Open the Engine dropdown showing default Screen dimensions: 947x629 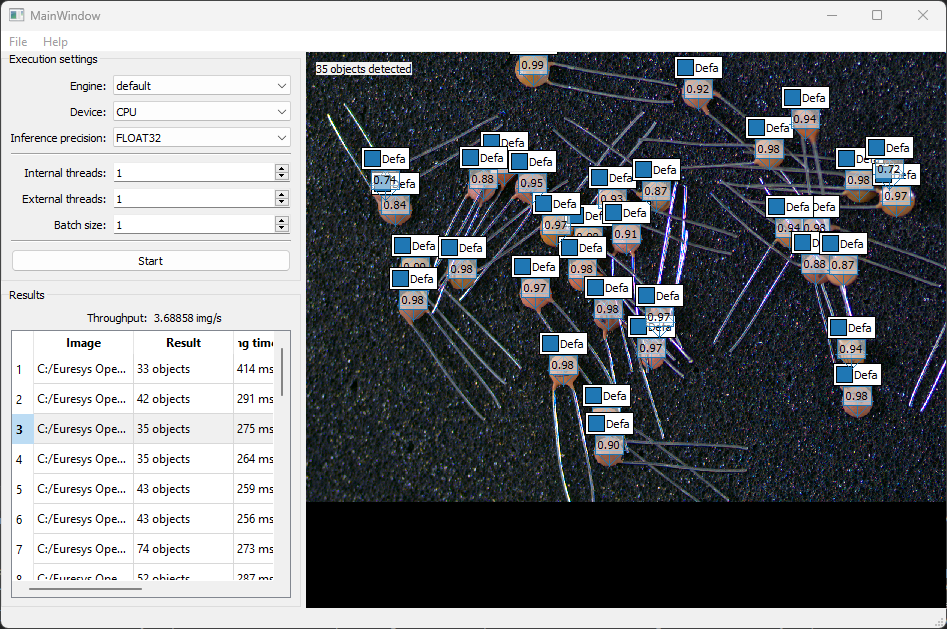pos(200,85)
